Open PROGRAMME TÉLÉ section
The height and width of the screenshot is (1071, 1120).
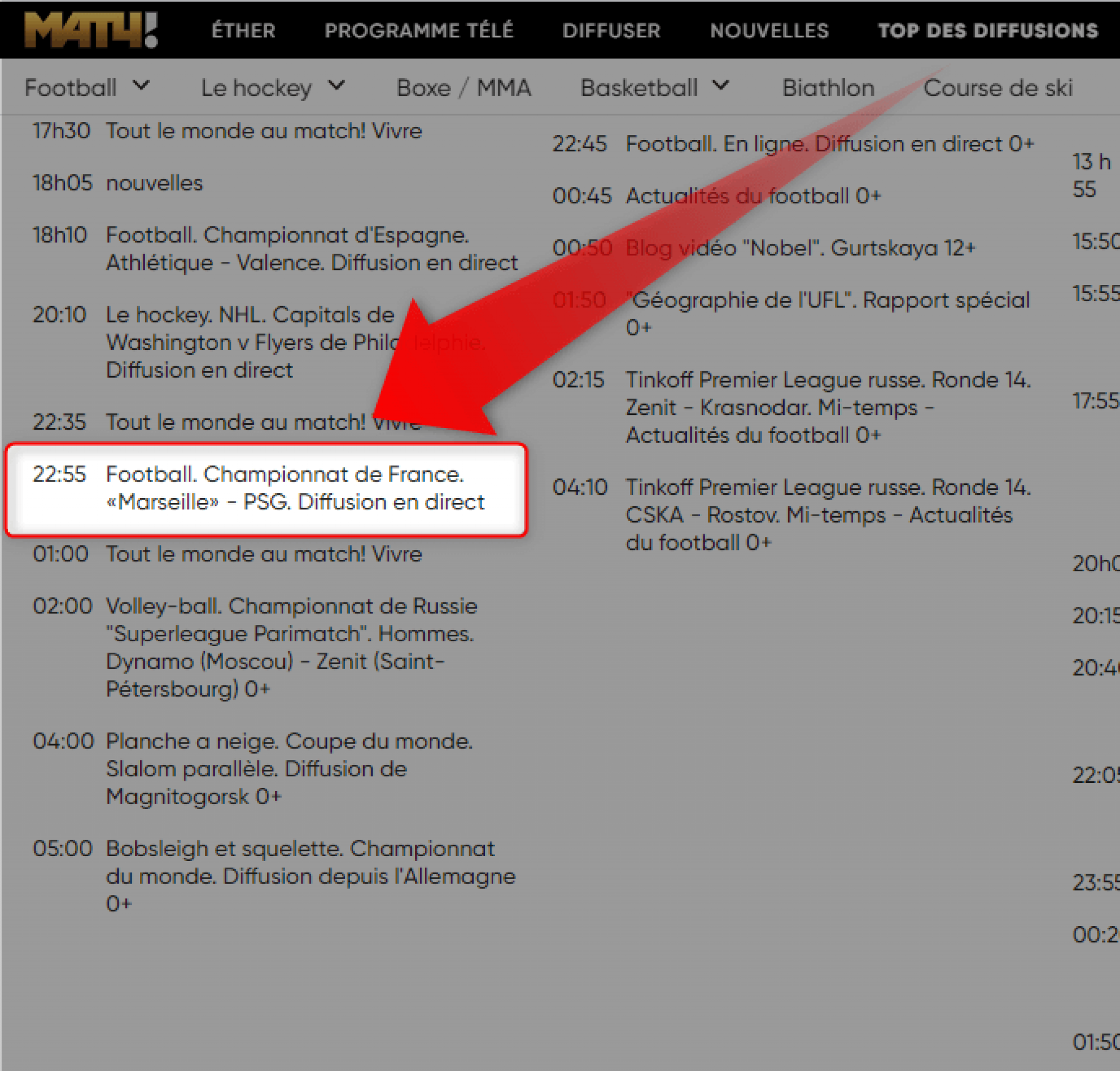419,31
